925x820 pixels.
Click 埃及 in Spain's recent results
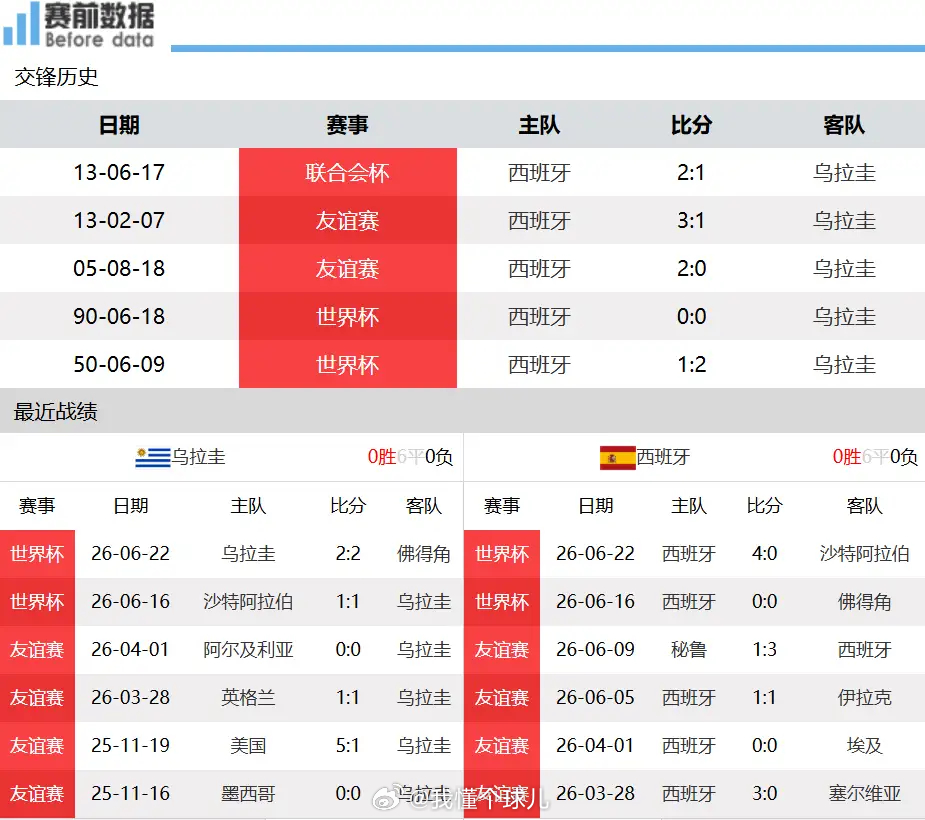pos(864,746)
